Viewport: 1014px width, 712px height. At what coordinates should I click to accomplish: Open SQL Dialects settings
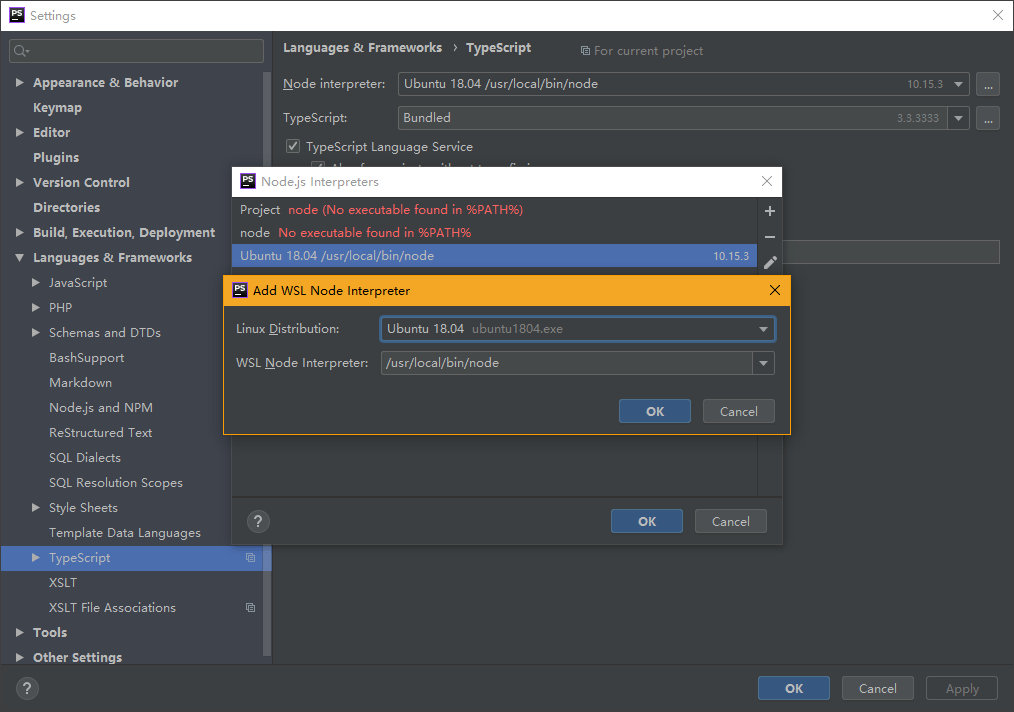pyautogui.click(x=85, y=458)
